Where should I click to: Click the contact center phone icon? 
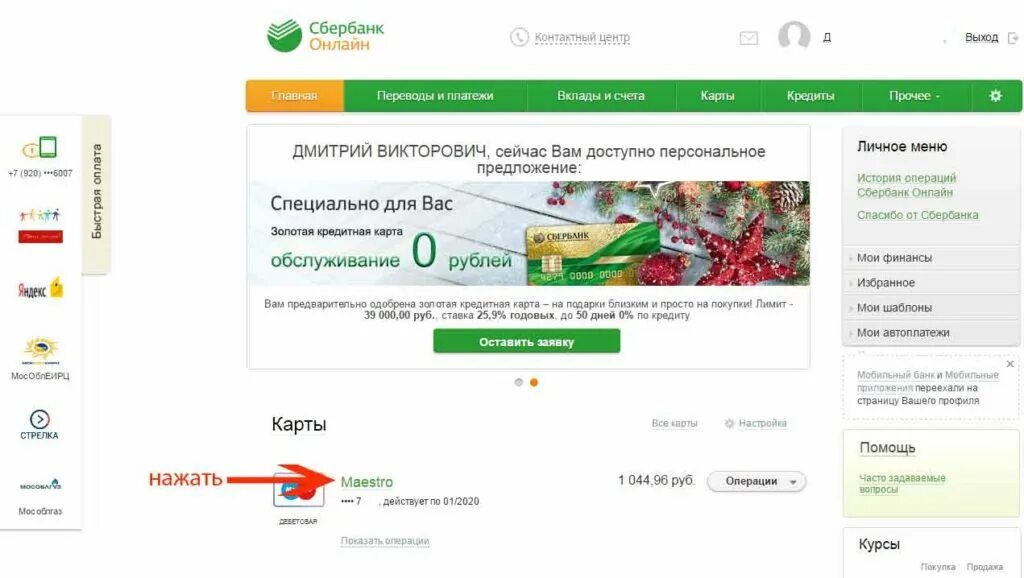point(519,37)
